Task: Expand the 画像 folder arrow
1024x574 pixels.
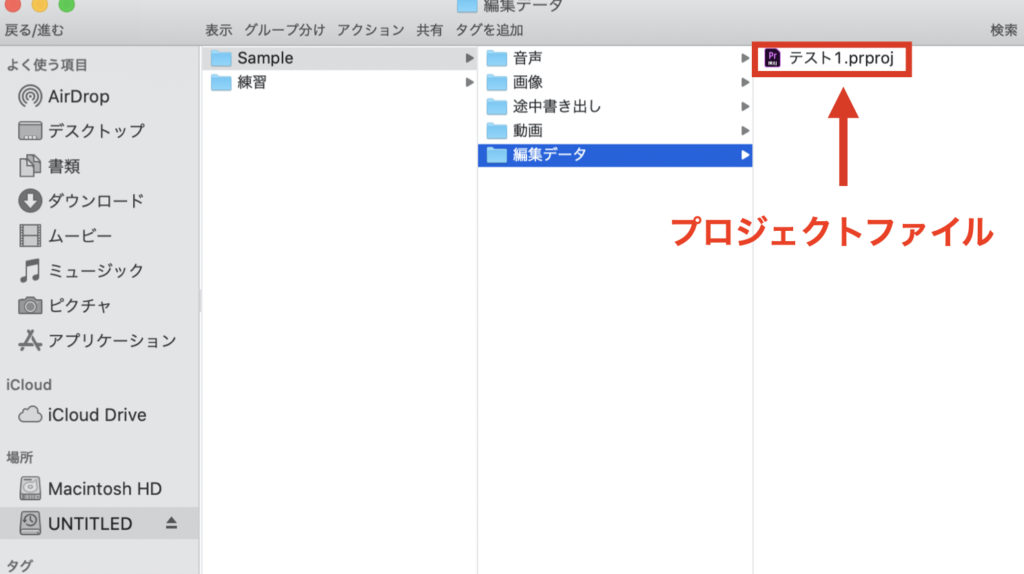Action: (744, 82)
